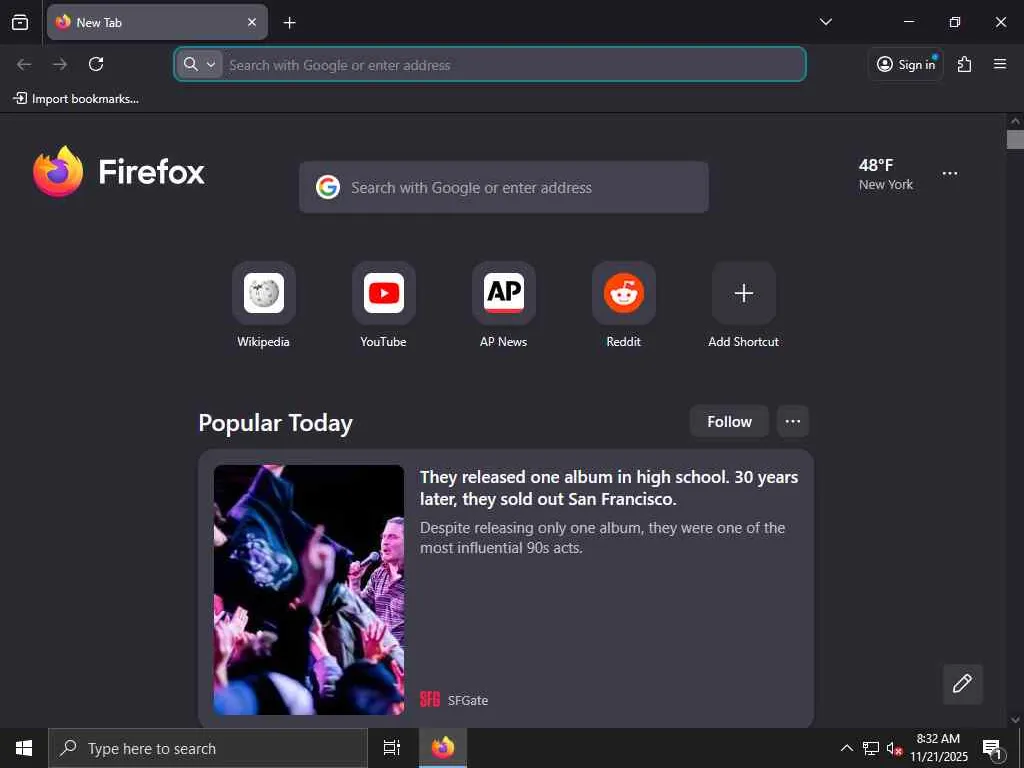Open the muted volume tray icon
The height and width of the screenshot is (768, 1024).
click(x=893, y=748)
